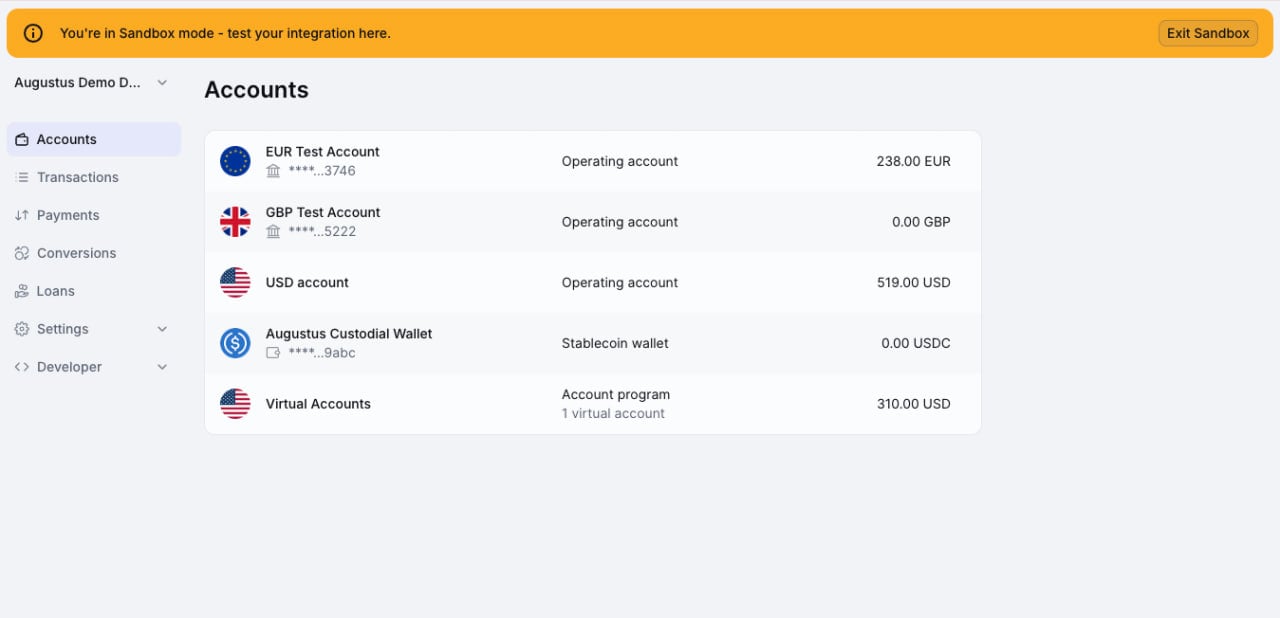The image size is (1280, 618).
Task: Click the USDC coin icon of Custodial Wallet
Action: (235, 343)
